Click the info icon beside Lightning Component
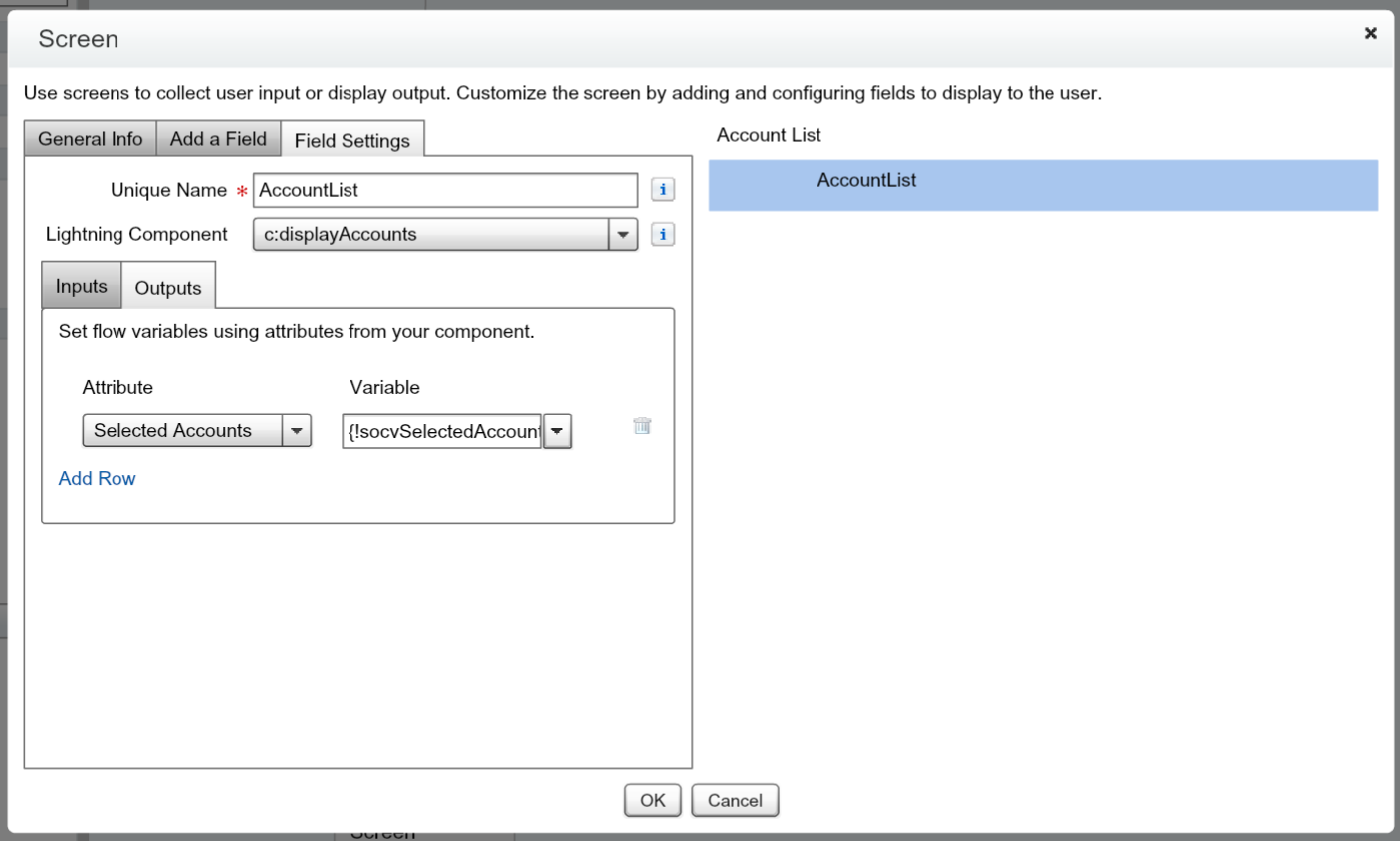 [x=662, y=234]
